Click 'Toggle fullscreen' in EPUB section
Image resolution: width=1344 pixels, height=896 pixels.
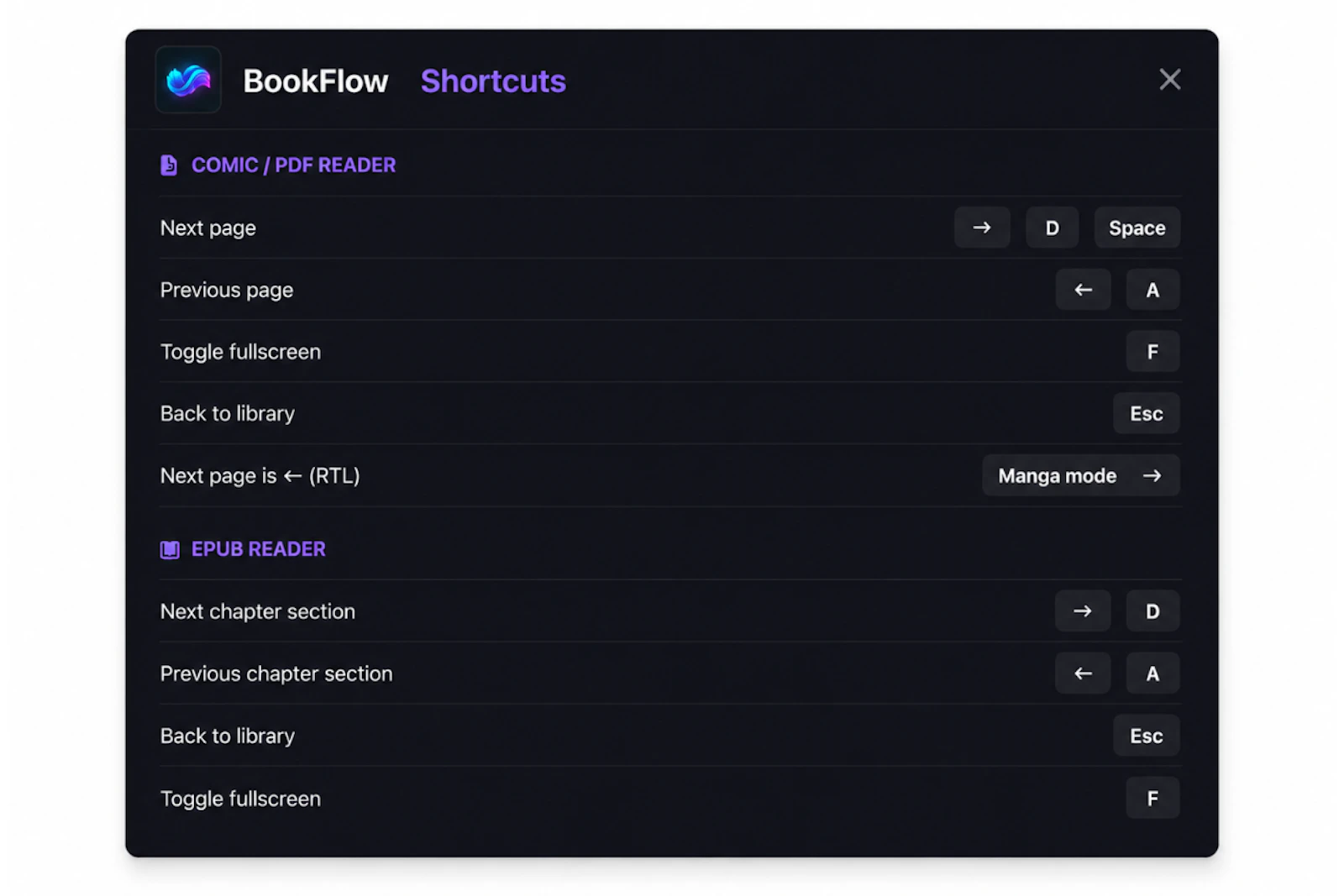pos(240,799)
